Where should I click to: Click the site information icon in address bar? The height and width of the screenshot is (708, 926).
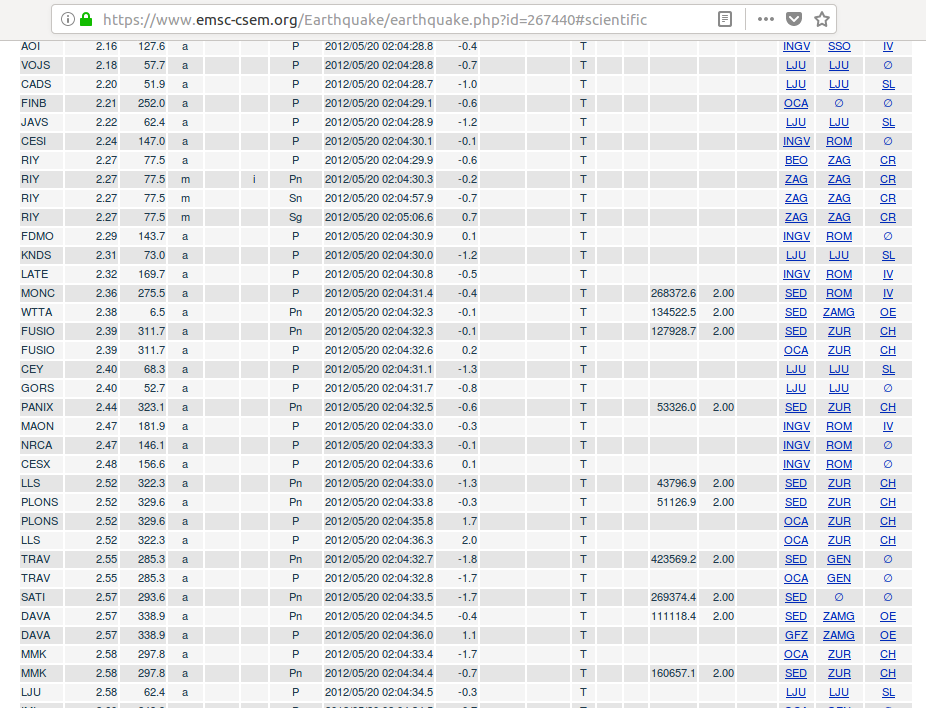[68, 19]
